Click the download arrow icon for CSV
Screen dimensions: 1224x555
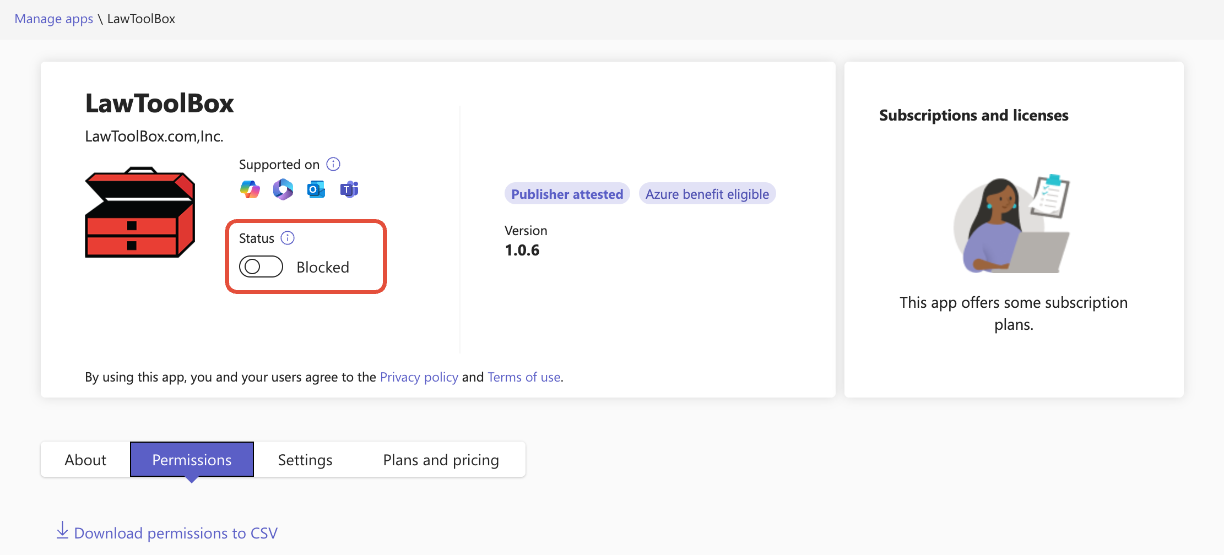tap(62, 531)
